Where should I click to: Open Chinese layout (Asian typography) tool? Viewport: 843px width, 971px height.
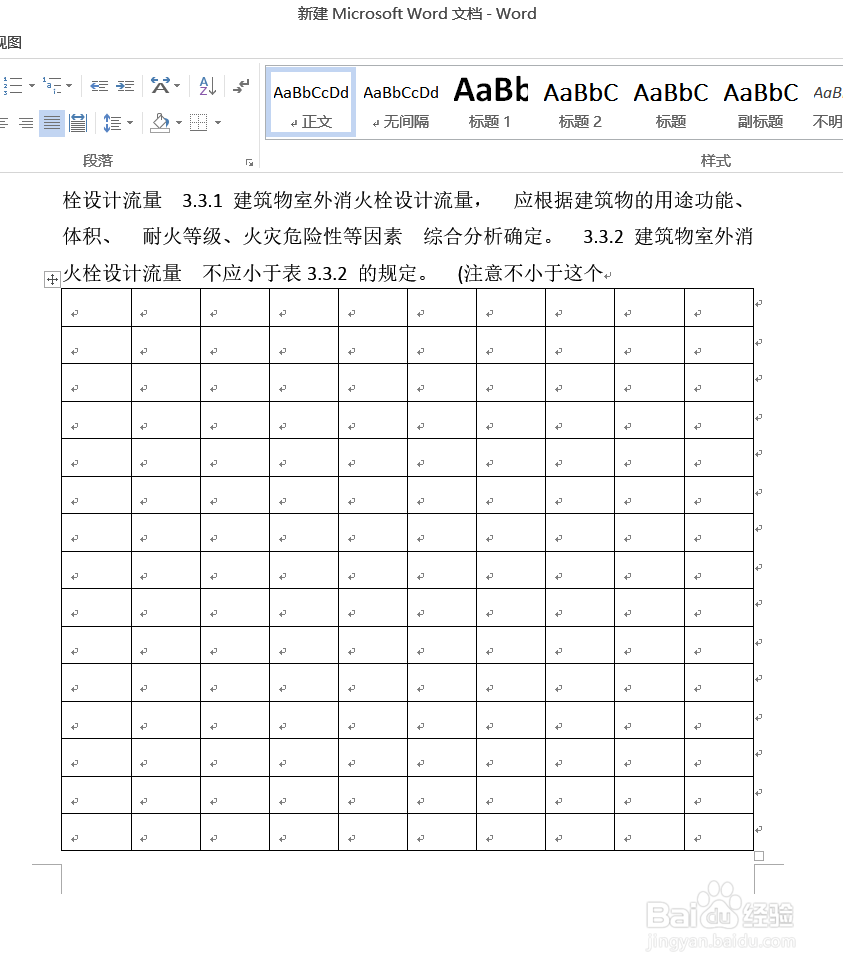pos(160,85)
